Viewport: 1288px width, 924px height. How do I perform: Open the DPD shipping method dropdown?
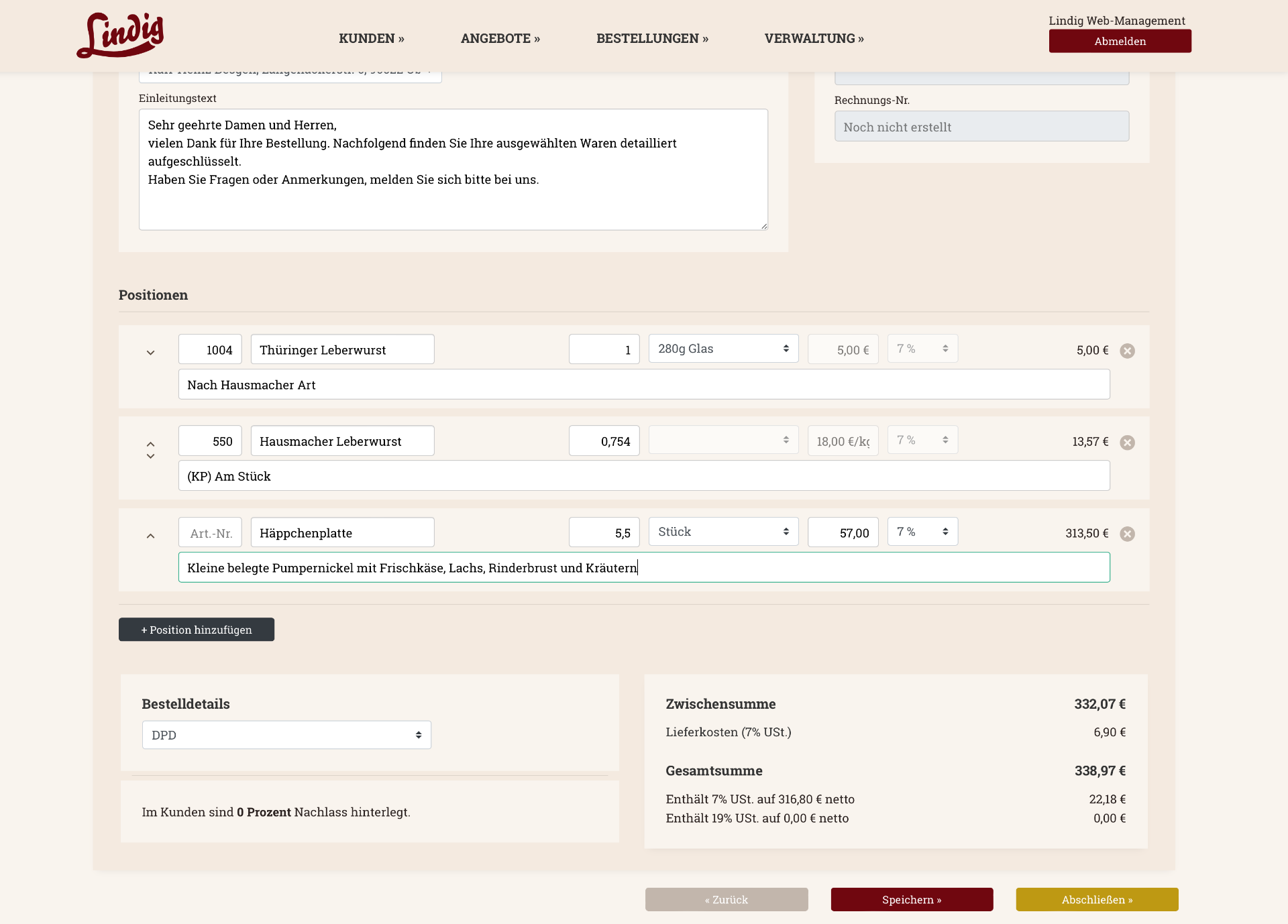pos(286,735)
